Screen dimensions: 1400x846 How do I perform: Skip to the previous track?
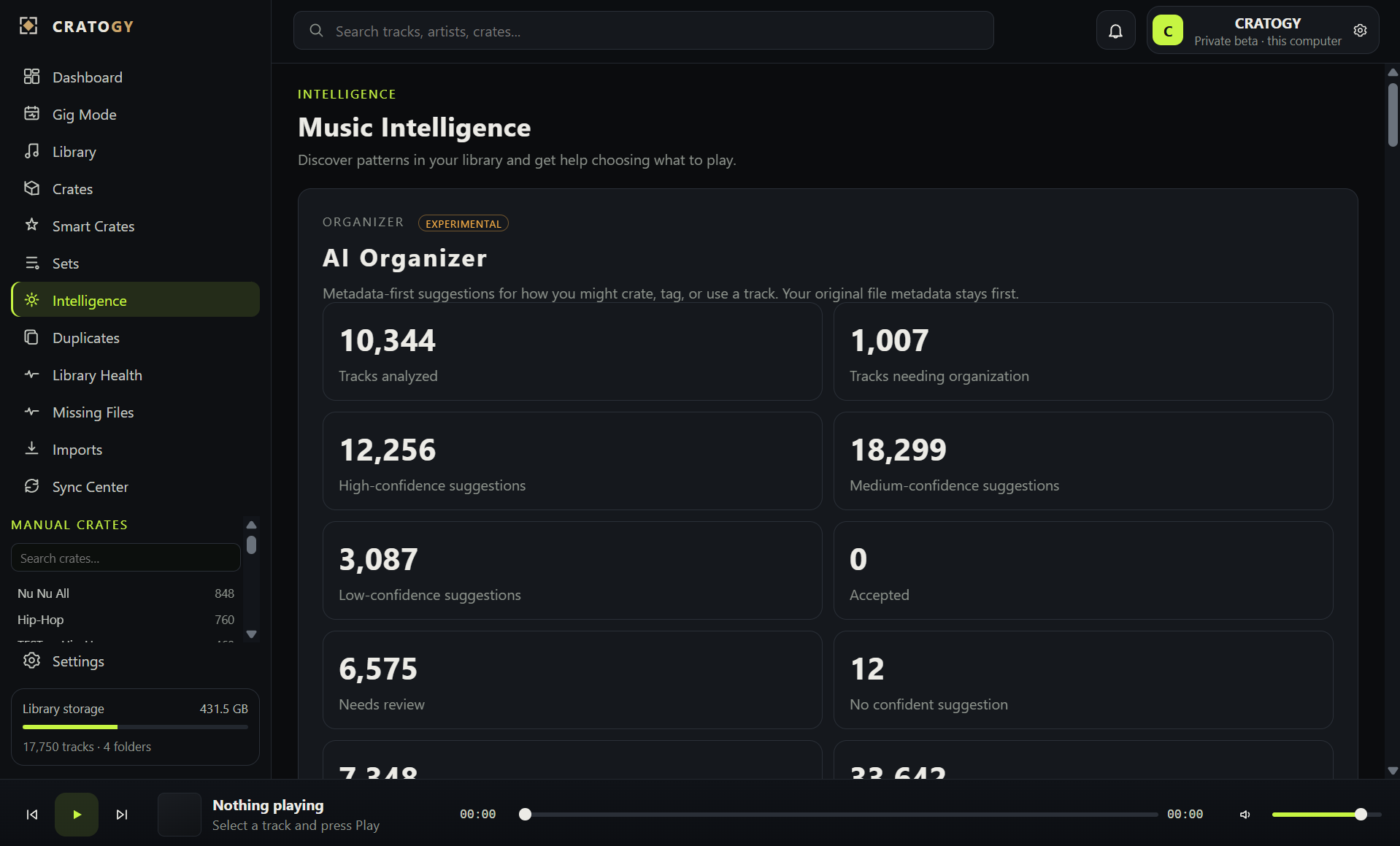(x=32, y=815)
